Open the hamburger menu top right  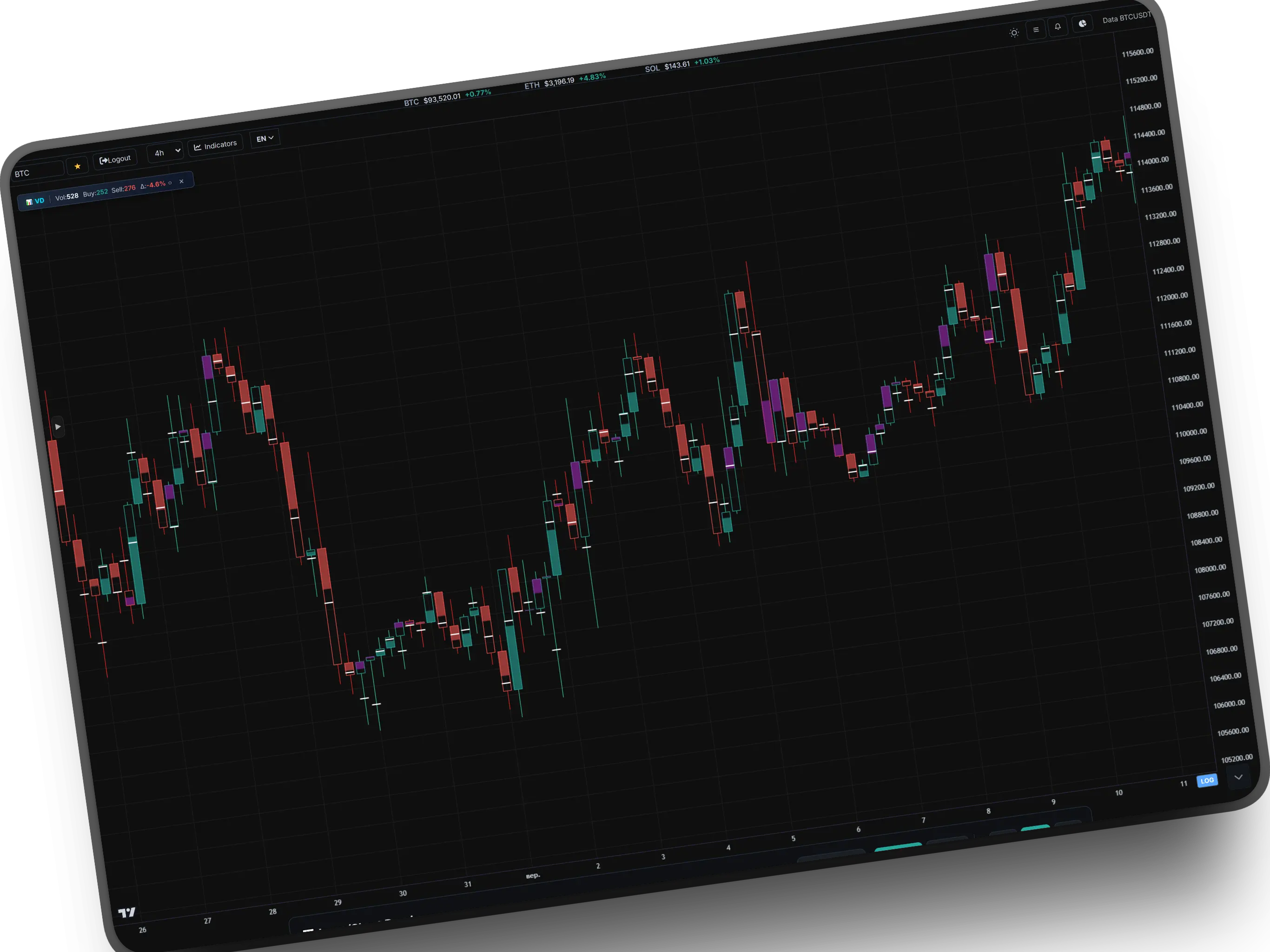pos(1036,30)
